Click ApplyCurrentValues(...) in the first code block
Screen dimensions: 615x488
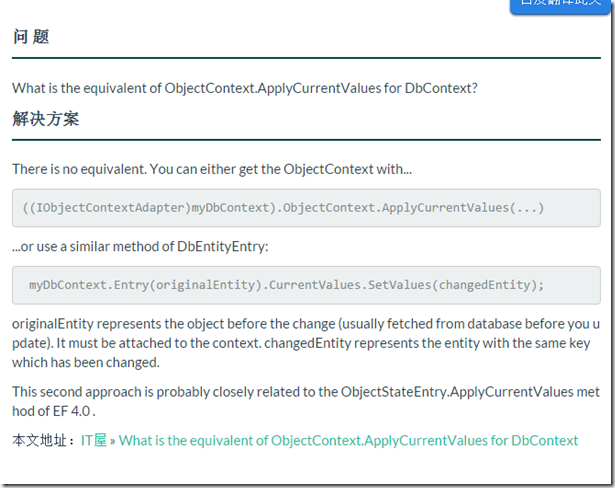pyautogui.click(x=463, y=208)
